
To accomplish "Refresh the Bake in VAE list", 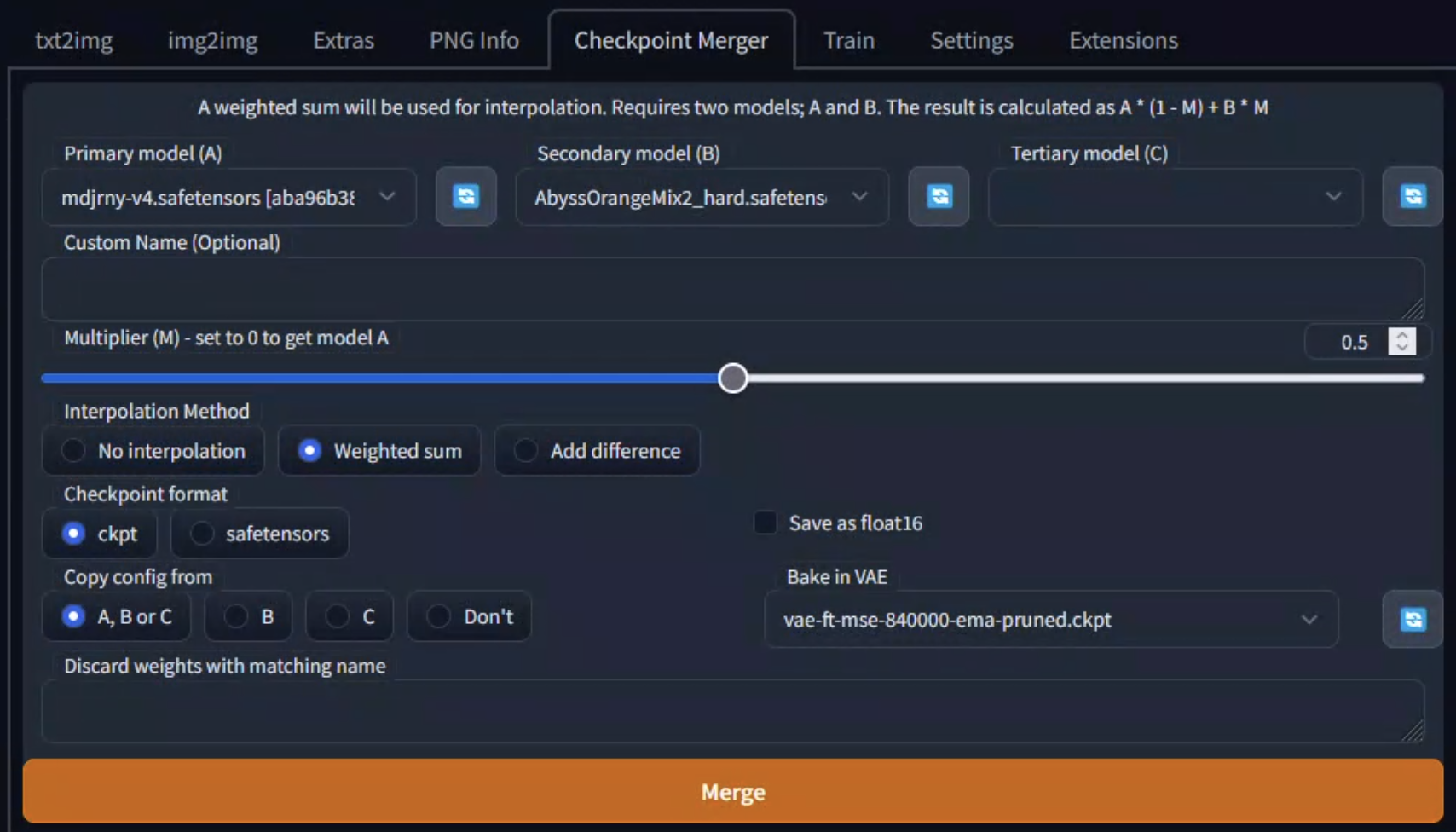I will coord(1412,620).
